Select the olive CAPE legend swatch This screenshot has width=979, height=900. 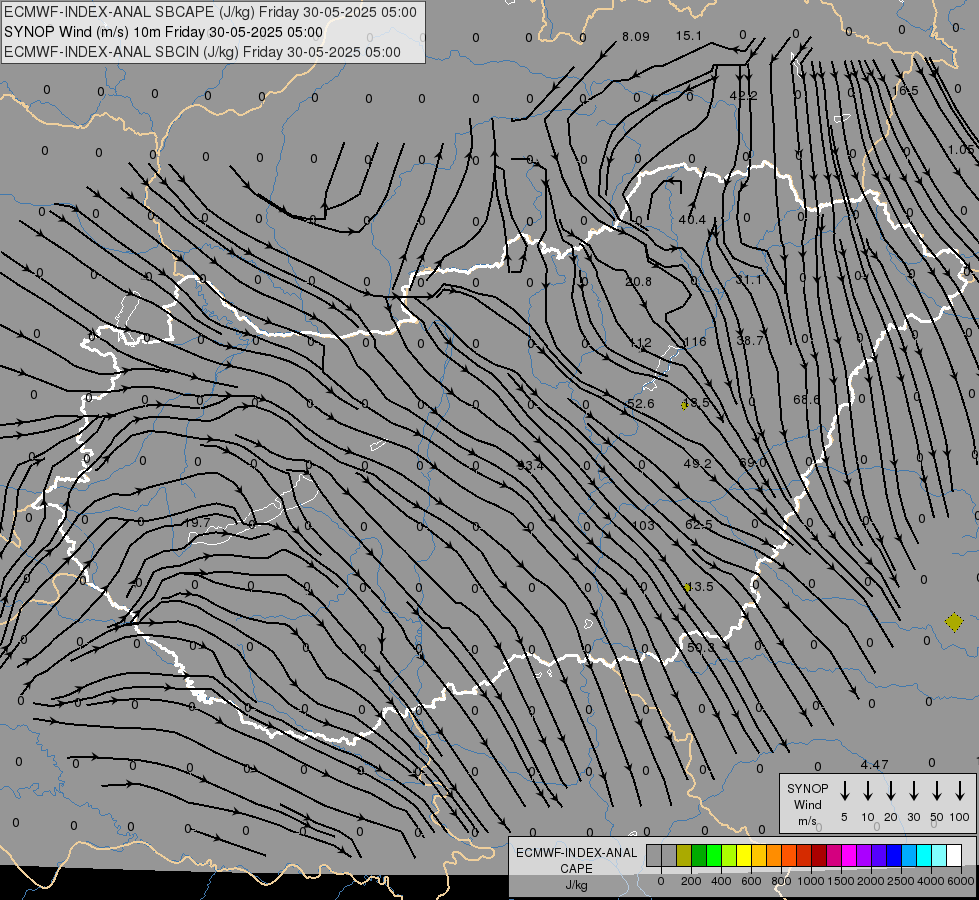pos(684,855)
